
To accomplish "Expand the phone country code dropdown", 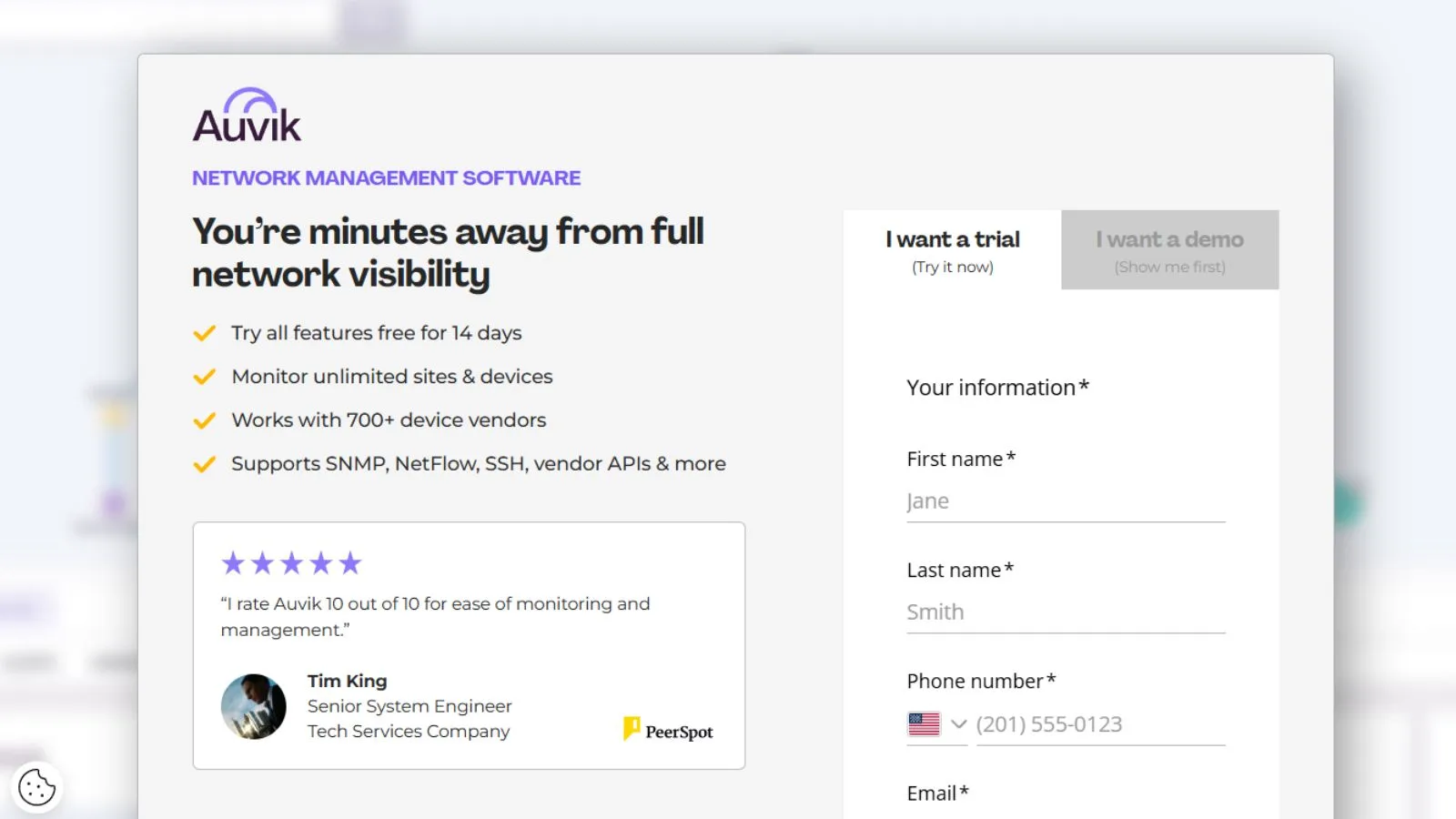I will coord(937,724).
